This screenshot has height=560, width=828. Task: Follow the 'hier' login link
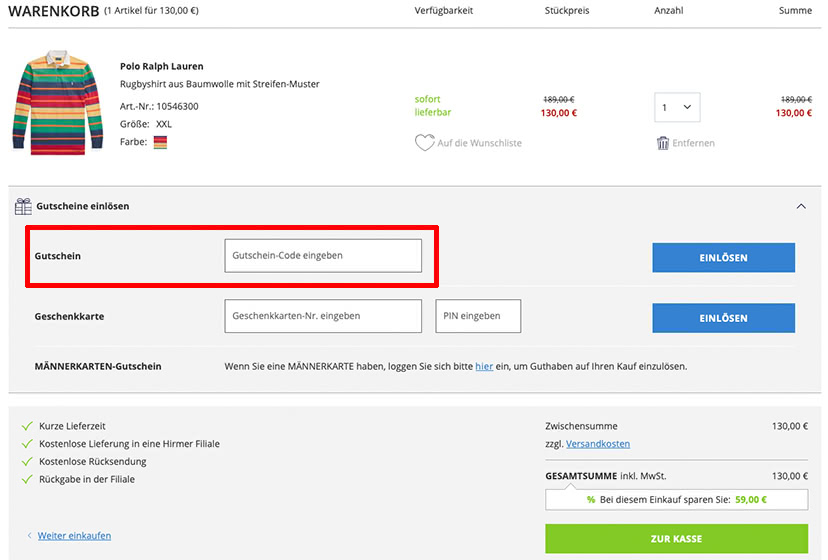click(x=484, y=366)
